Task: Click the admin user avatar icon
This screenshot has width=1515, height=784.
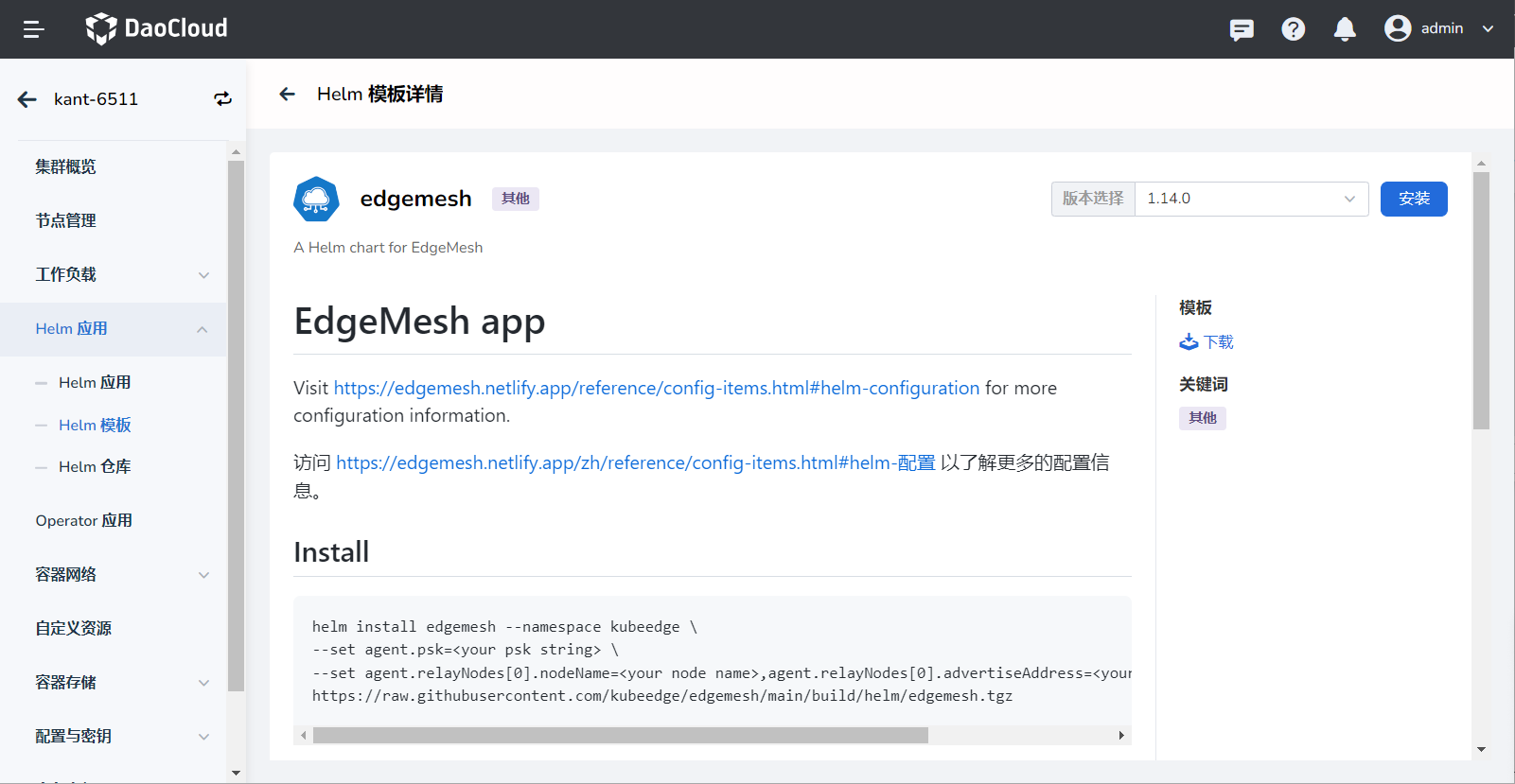Action: (1398, 28)
